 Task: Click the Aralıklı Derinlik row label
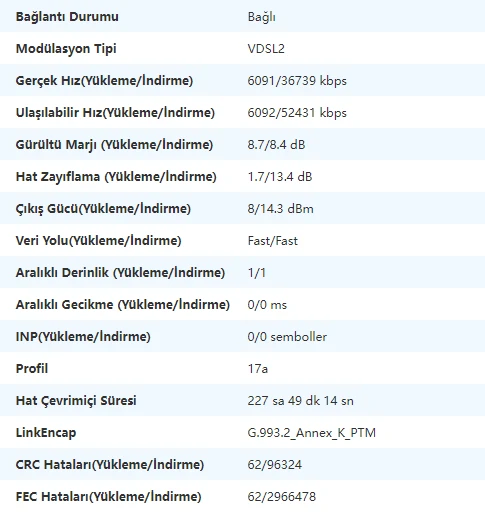[x=120, y=273]
